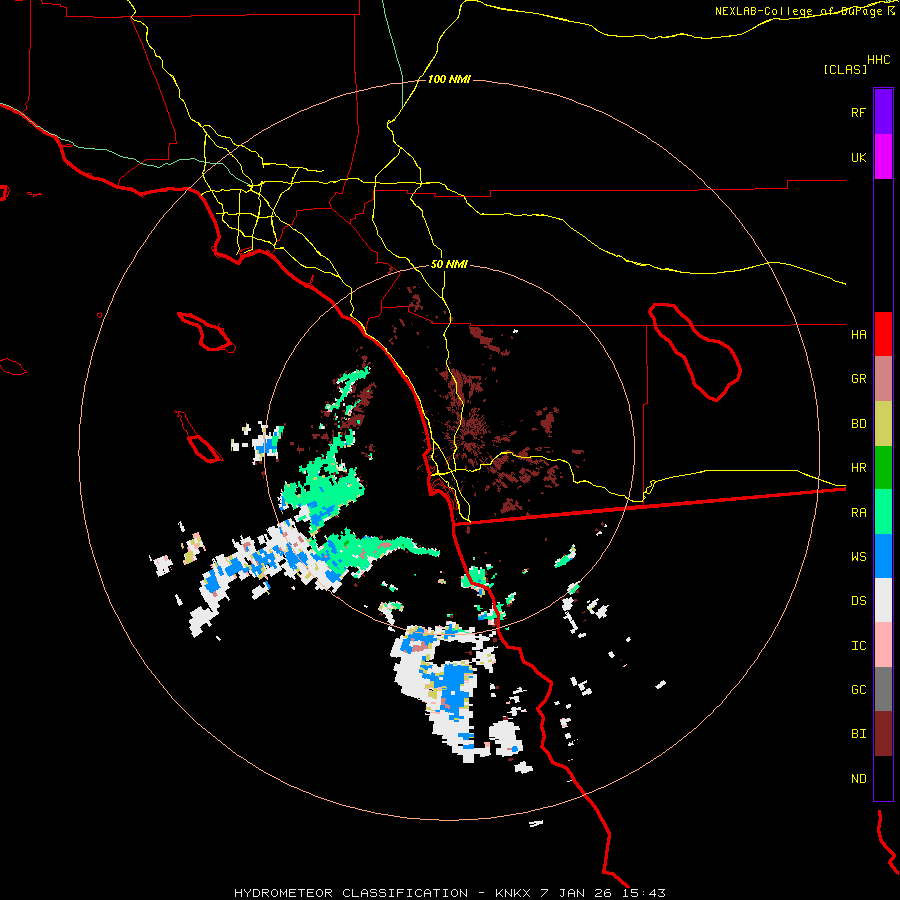This screenshot has width=900, height=900.
Task: Click the olive yellow BD legend swatch
Action: 883,424
